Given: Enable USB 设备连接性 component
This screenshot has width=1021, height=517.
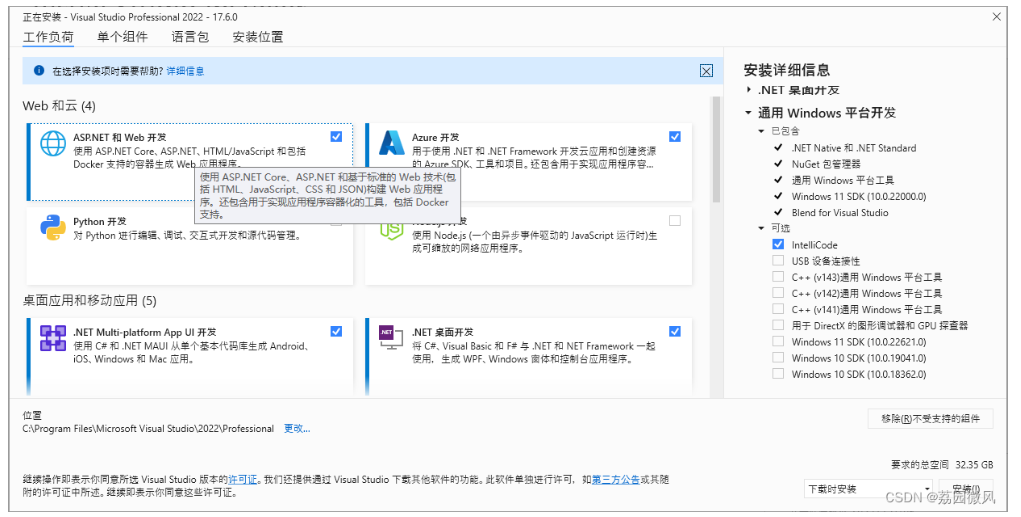Looking at the screenshot, I should 778,260.
